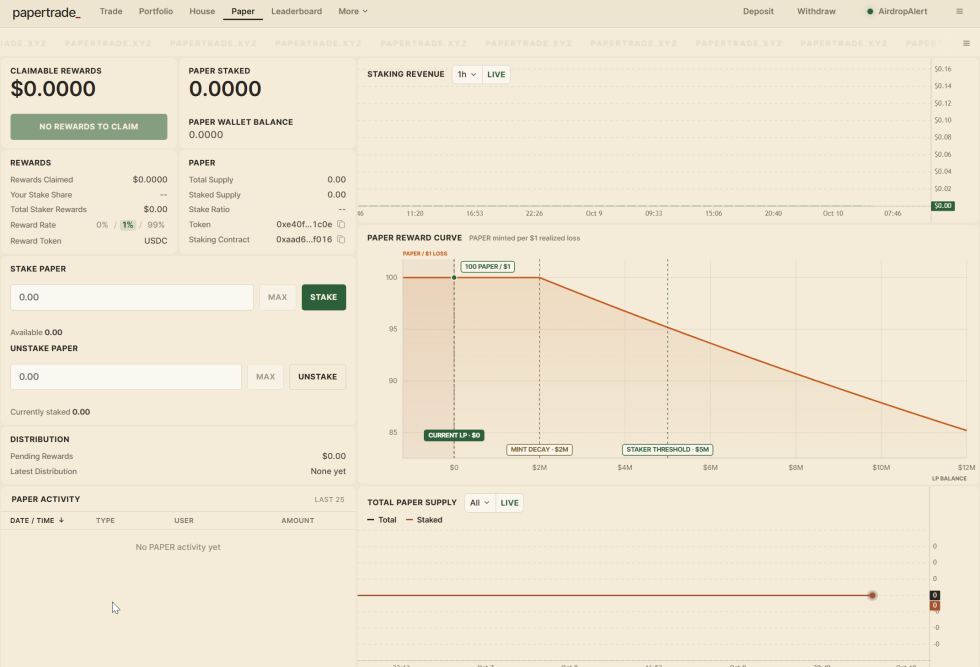Toggle LIVE on Staking Revenue chart
The image size is (980, 667).
[x=496, y=74]
